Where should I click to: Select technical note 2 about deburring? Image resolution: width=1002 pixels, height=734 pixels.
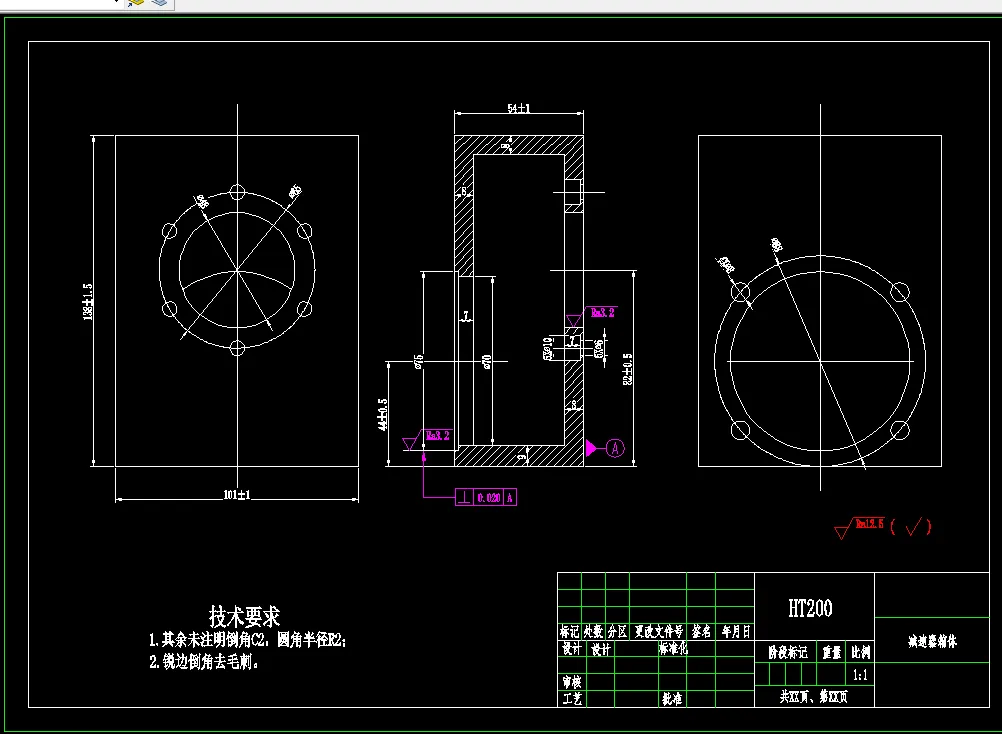point(204,662)
